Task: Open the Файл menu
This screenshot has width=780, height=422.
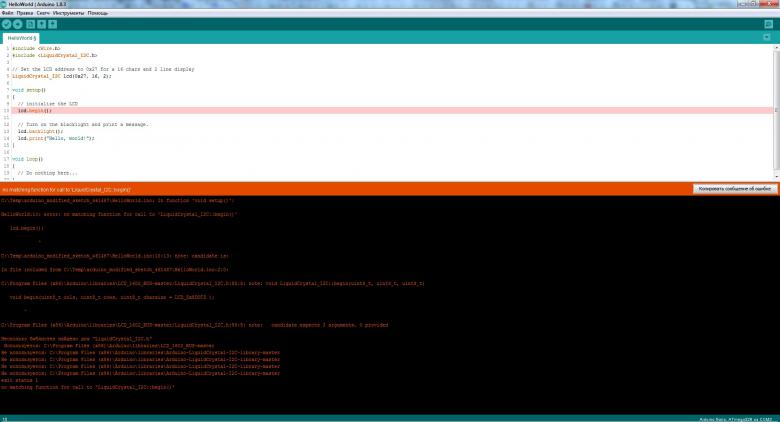Action: tap(8, 13)
